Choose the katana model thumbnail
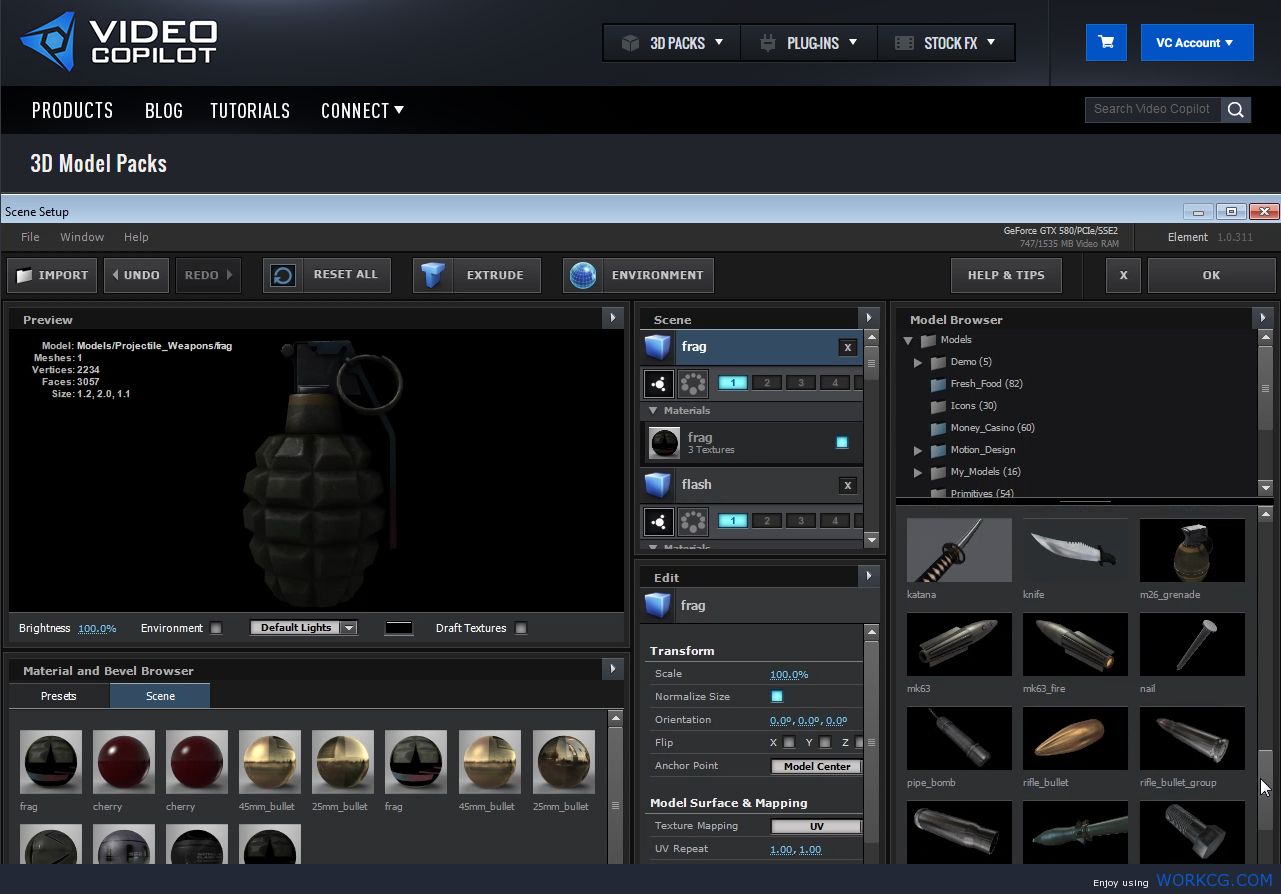 [x=959, y=551]
